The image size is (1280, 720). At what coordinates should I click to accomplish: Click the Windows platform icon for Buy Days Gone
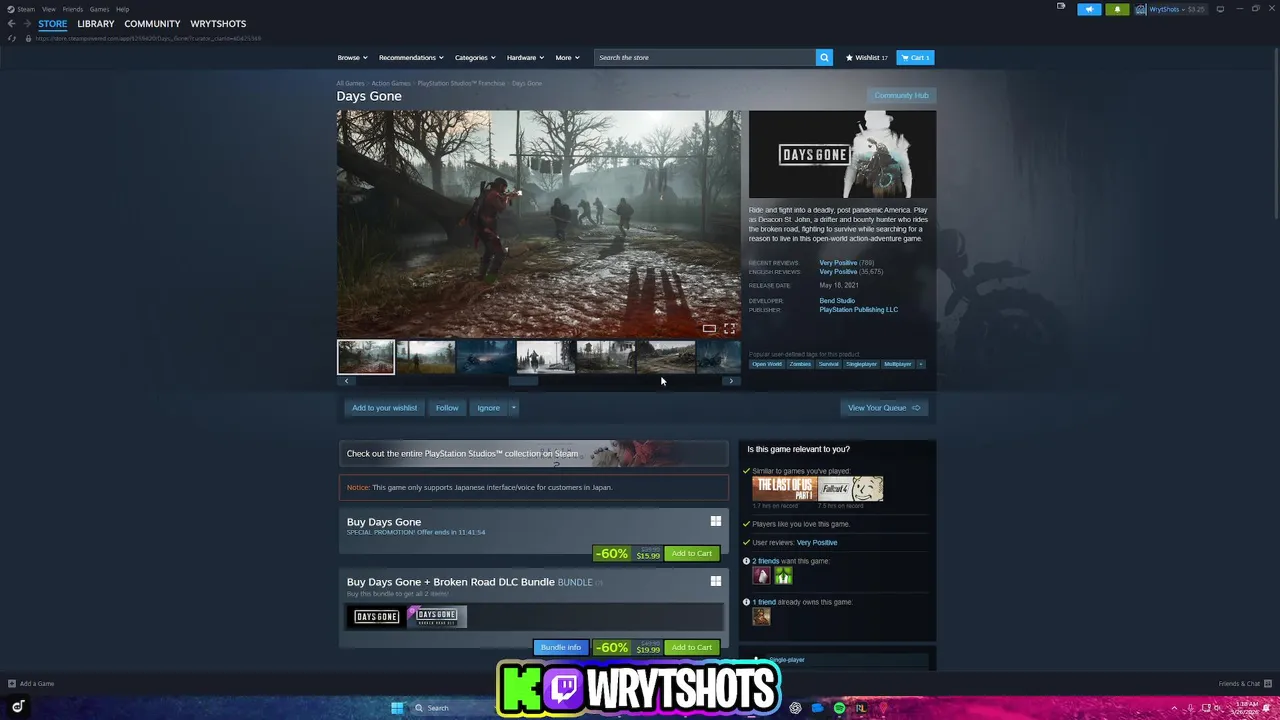click(x=715, y=521)
